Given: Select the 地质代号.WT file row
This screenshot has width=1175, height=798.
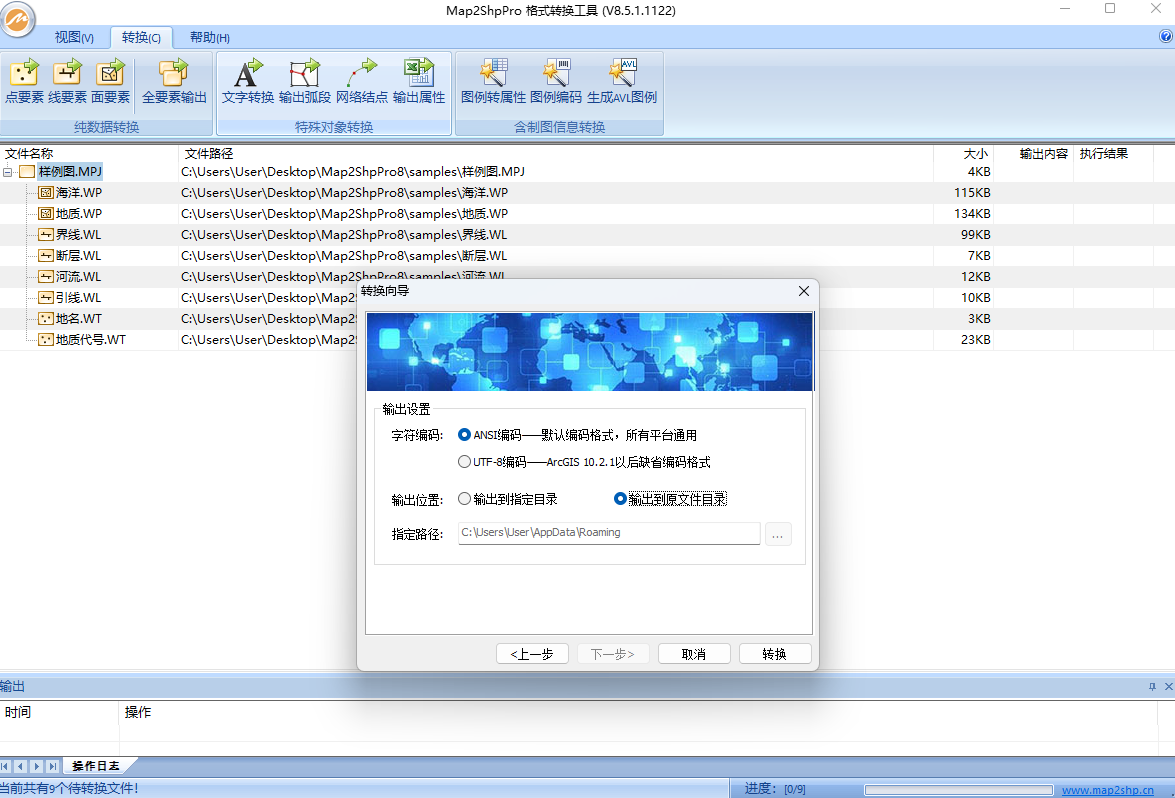Looking at the screenshot, I should click(588, 339).
